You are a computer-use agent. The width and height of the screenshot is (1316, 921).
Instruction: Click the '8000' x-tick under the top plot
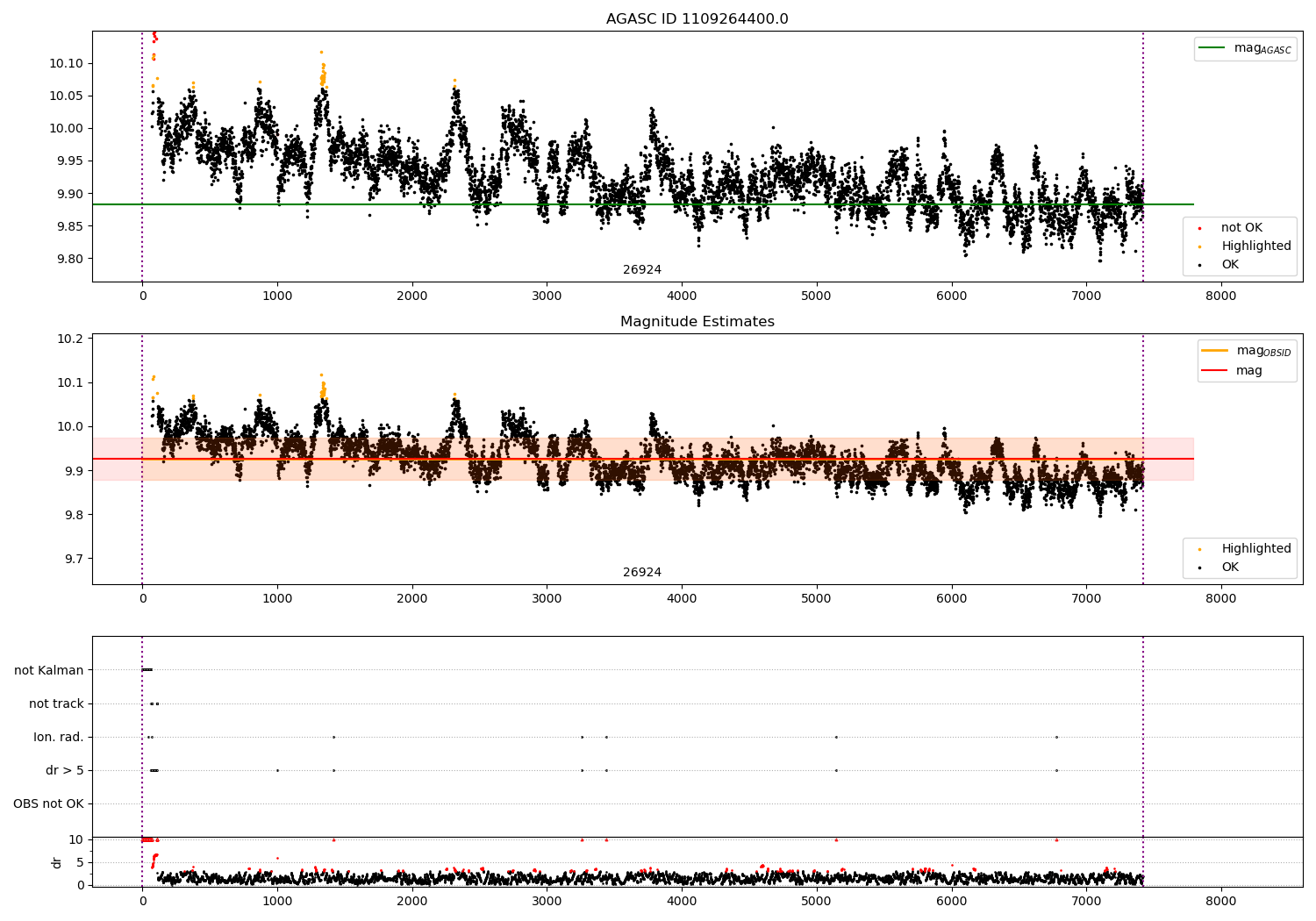coord(1220,296)
